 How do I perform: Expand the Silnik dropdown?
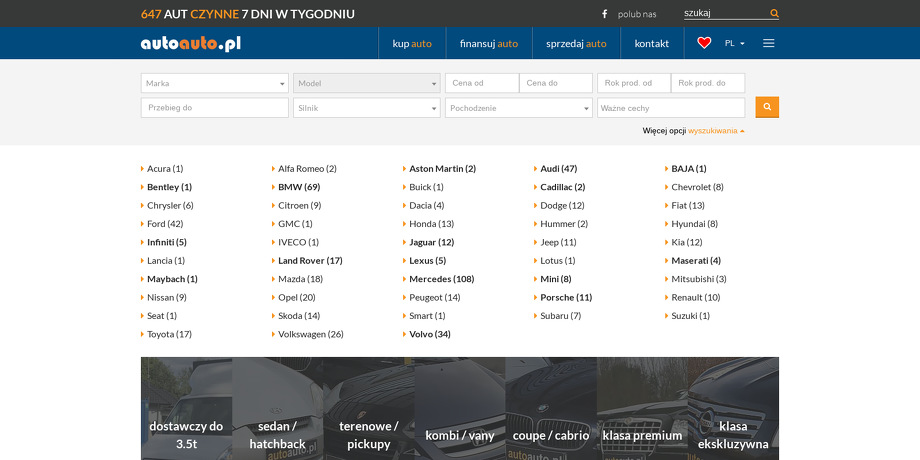pyautogui.click(x=367, y=108)
